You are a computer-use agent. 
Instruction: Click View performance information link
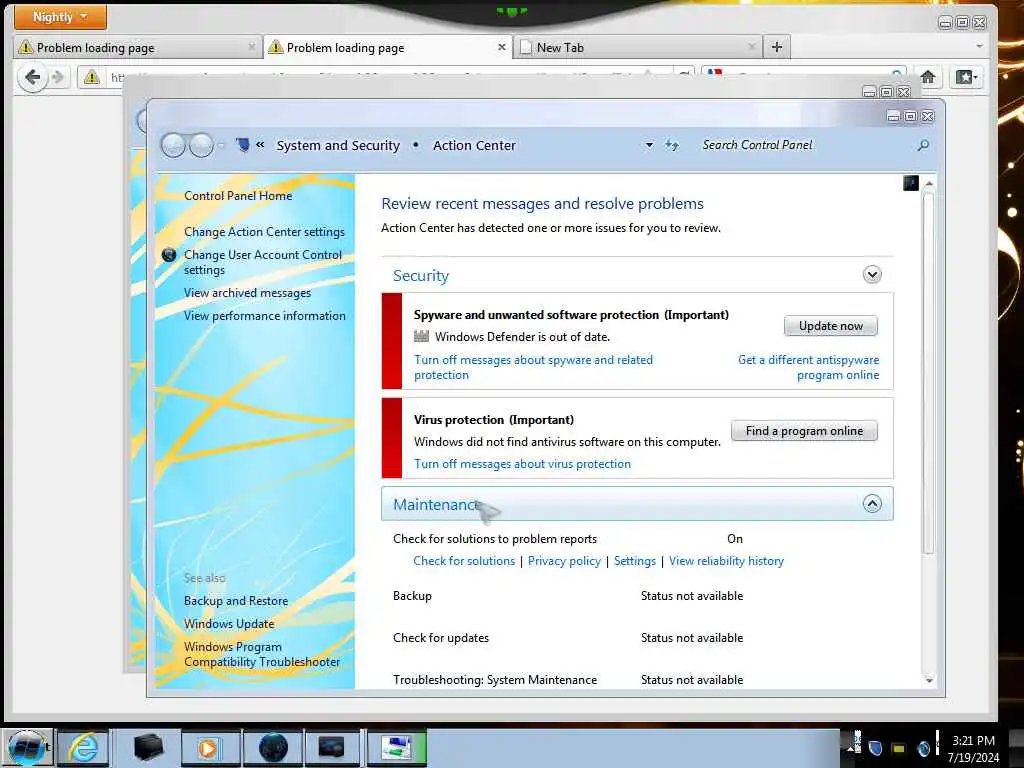(264, 316)
